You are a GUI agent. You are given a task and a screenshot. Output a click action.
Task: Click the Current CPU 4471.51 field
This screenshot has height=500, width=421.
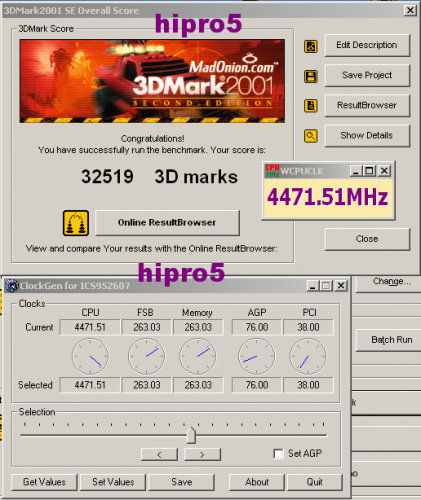pos(90,327)
